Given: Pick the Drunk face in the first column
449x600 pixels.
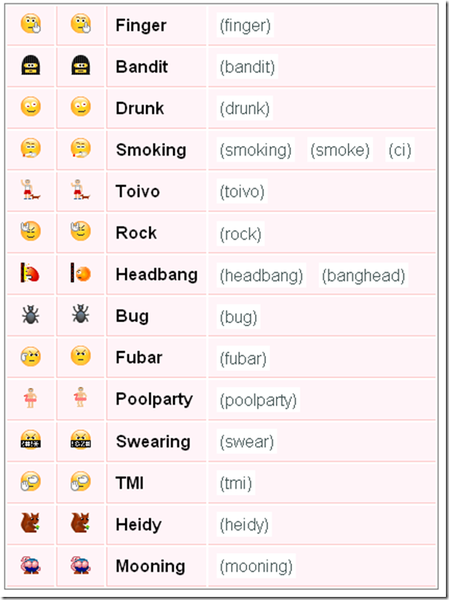Looking at the screenshot, I should coord(31,107).
